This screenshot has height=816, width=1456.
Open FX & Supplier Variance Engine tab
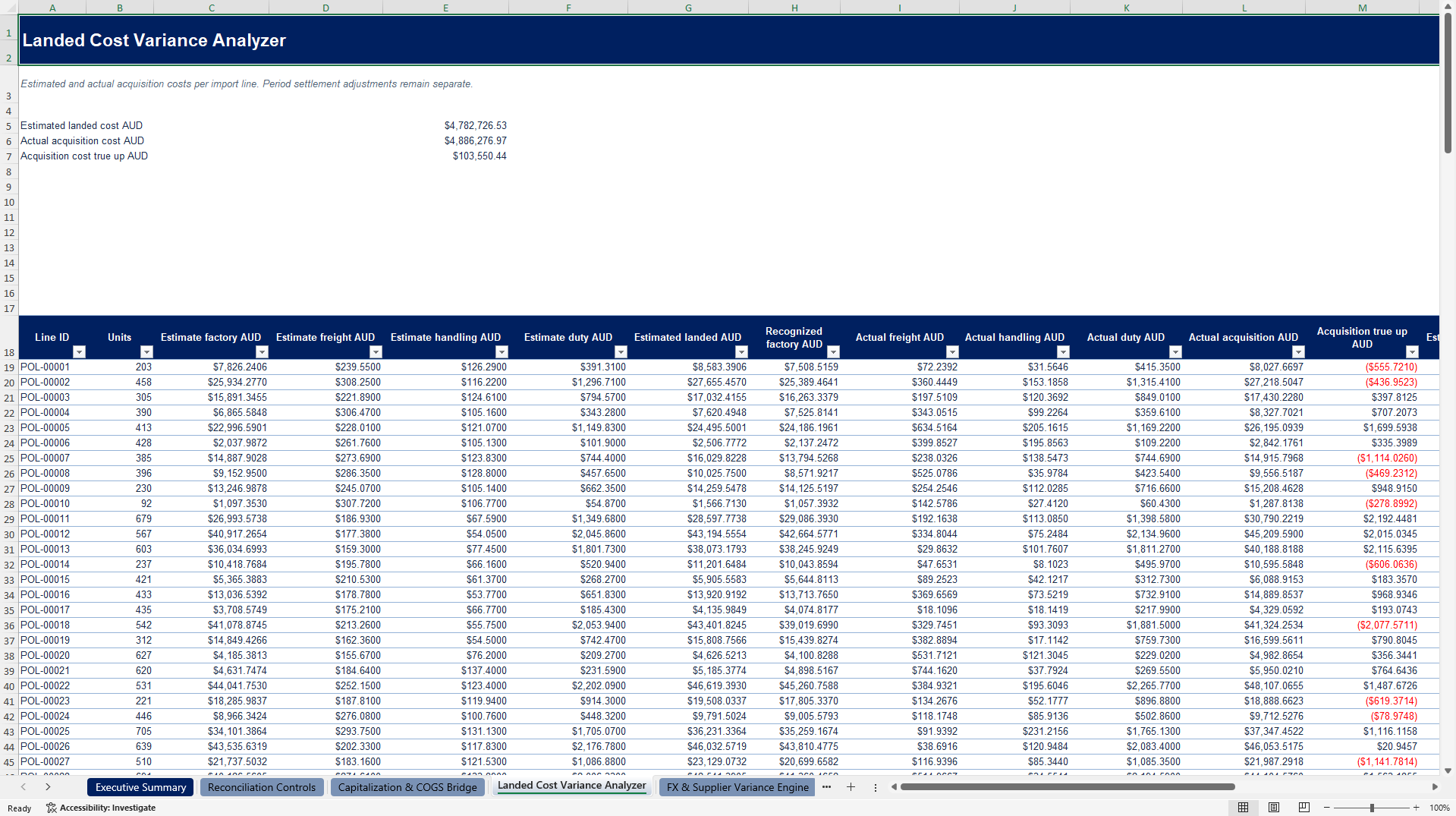coord(737,787)
